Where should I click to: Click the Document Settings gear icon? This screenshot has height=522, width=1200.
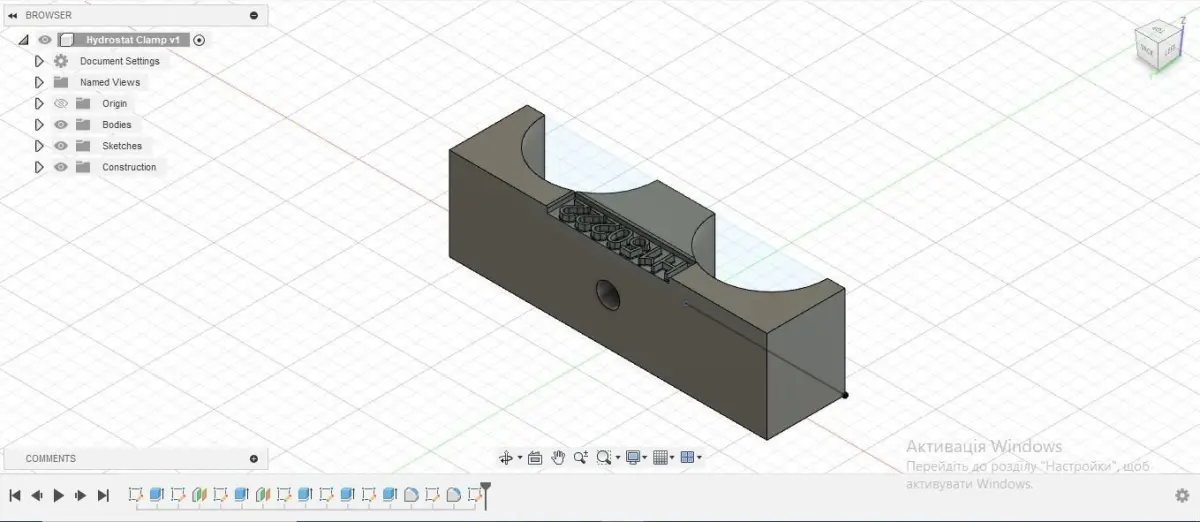click(x=61, y=61)
